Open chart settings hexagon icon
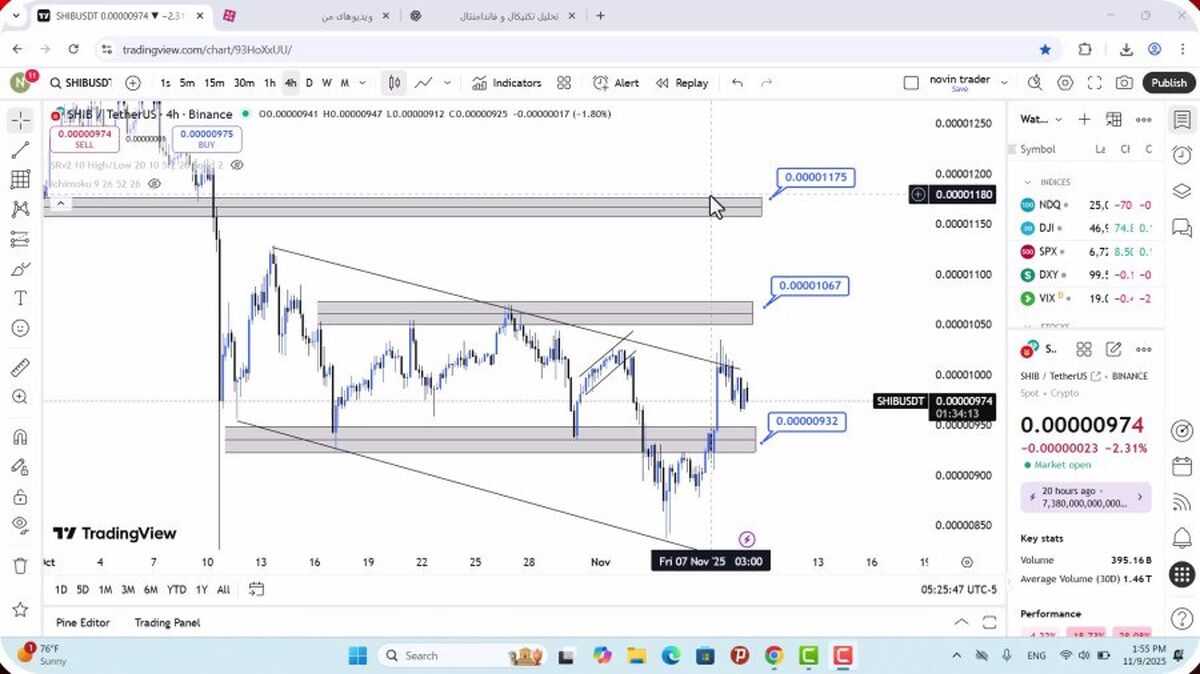Viewport: 1200px width, 674px height. (x=1065, y=83)
